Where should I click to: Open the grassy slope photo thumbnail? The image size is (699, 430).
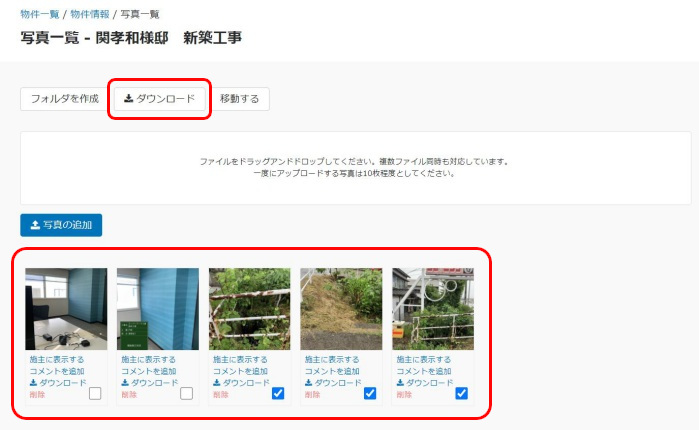click(x=341, y=309)
